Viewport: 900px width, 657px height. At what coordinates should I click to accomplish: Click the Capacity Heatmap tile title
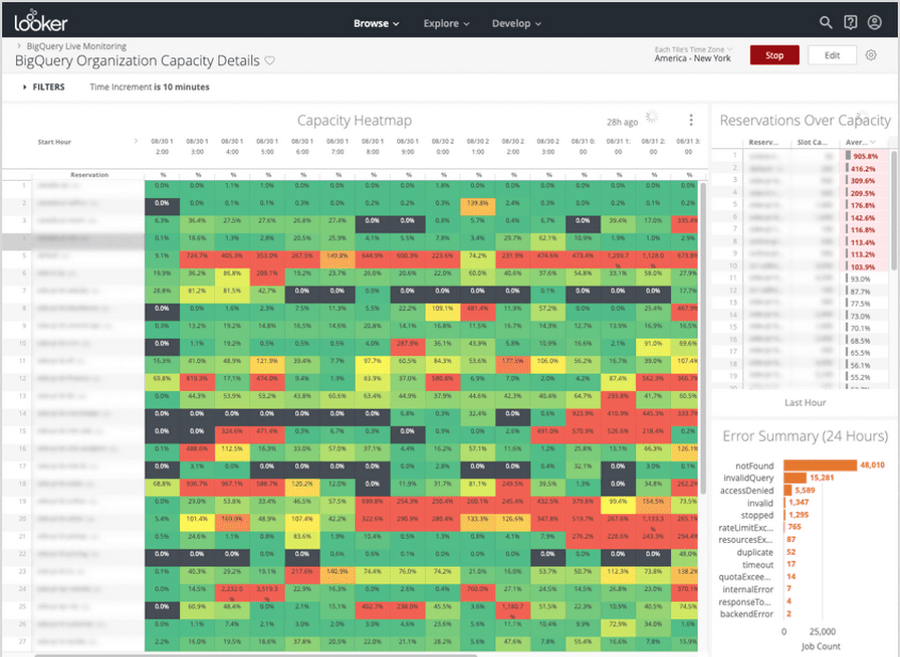point(354,120)
